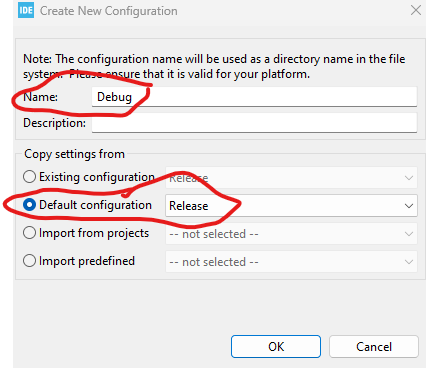
Task: Click the Name: label
Action: coord(40,97)
